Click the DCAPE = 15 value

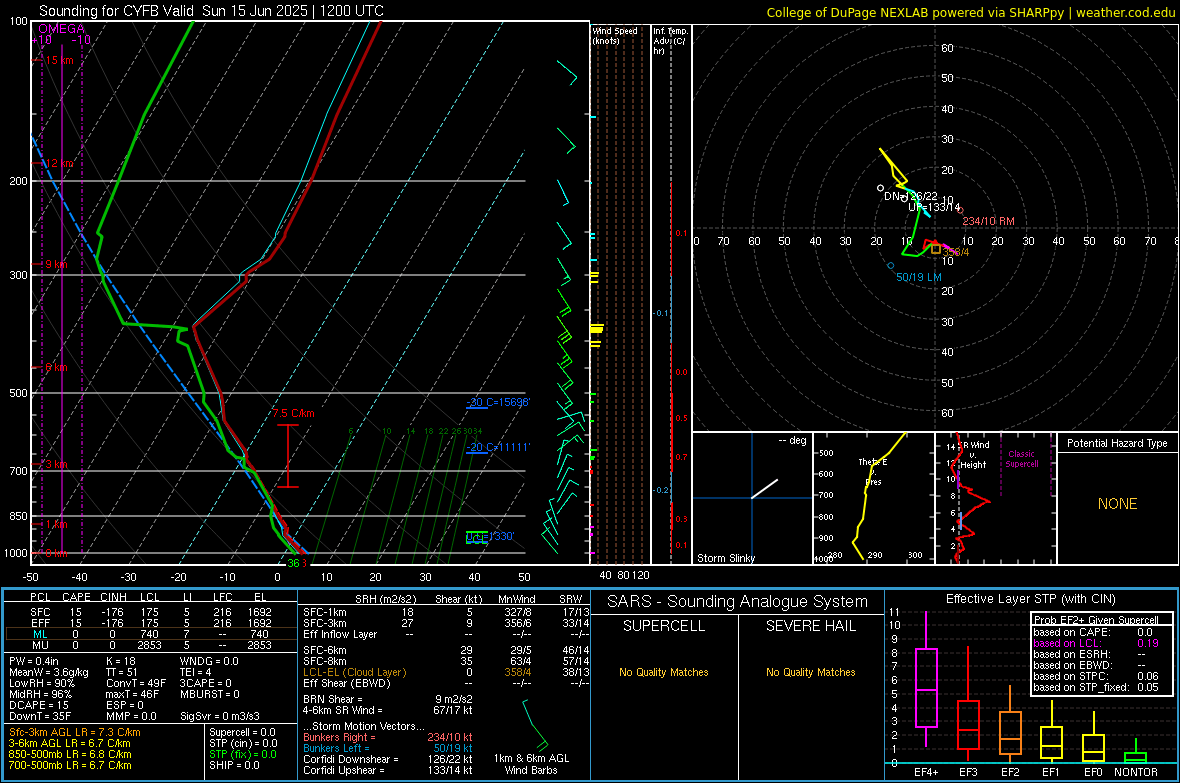[38, 705]
